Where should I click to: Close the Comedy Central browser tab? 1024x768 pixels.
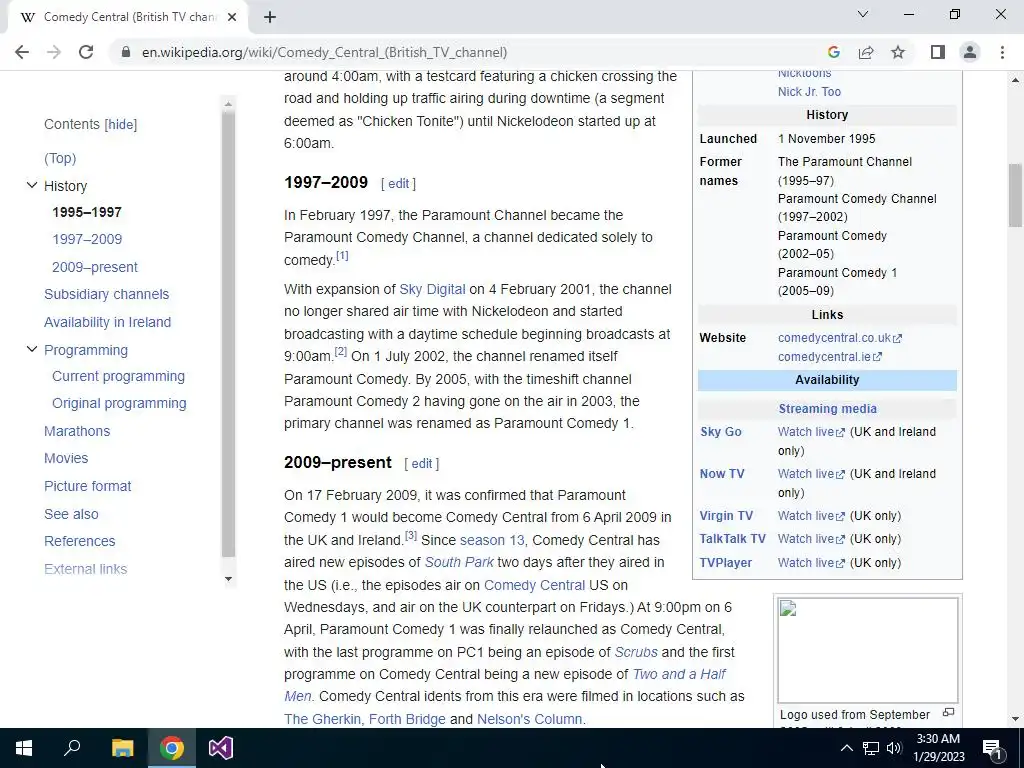click(232, 17)
